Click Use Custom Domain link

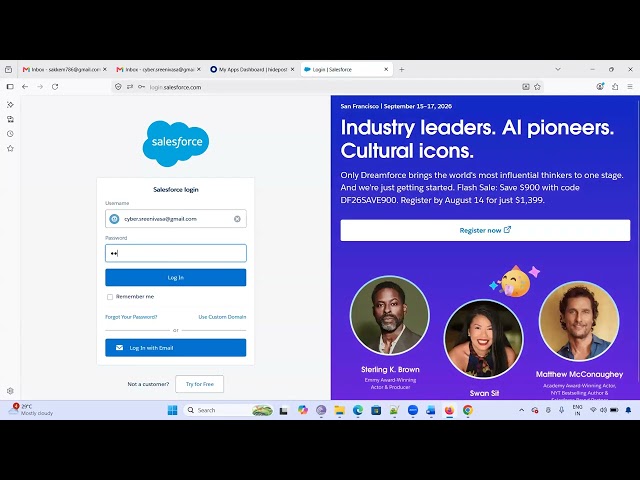[x=222, y=317]
